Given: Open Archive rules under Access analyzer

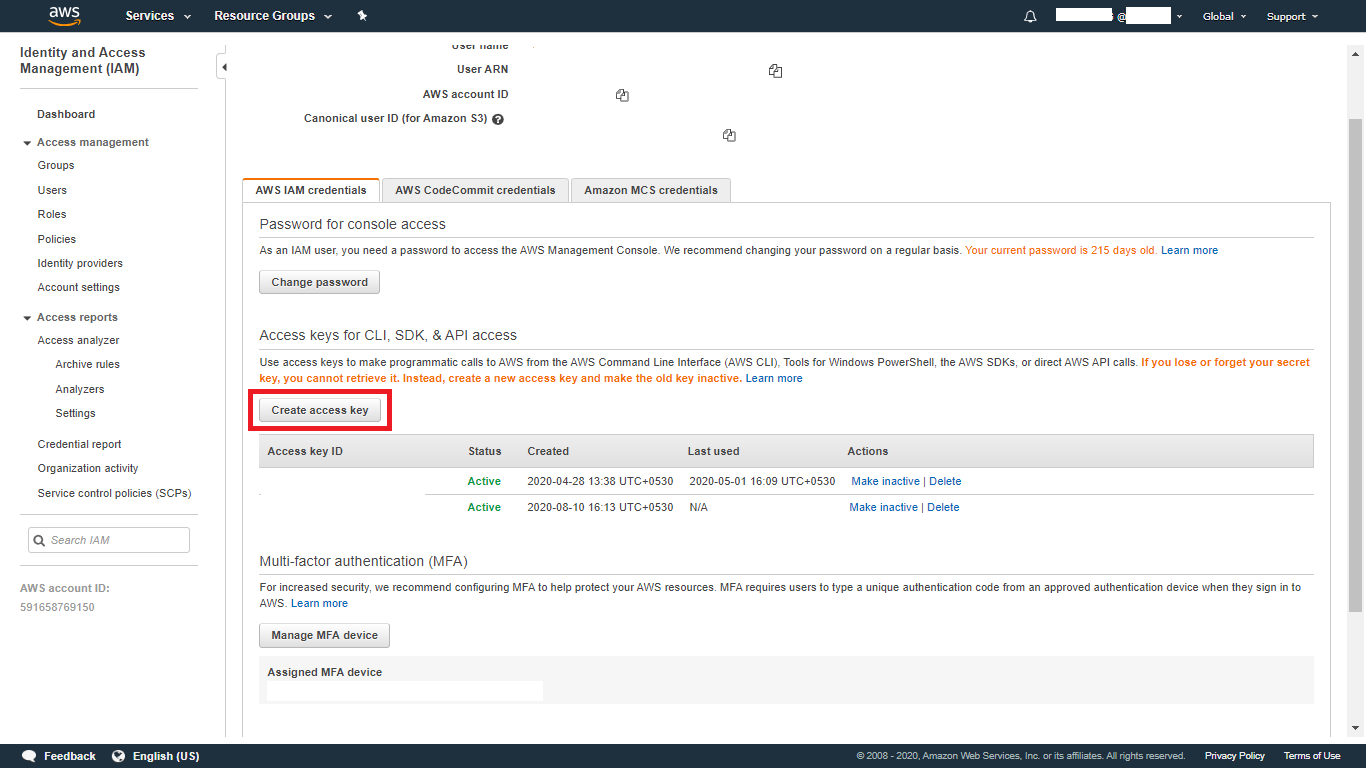Looking at the screenshot, I should click(x=88, y=364).
